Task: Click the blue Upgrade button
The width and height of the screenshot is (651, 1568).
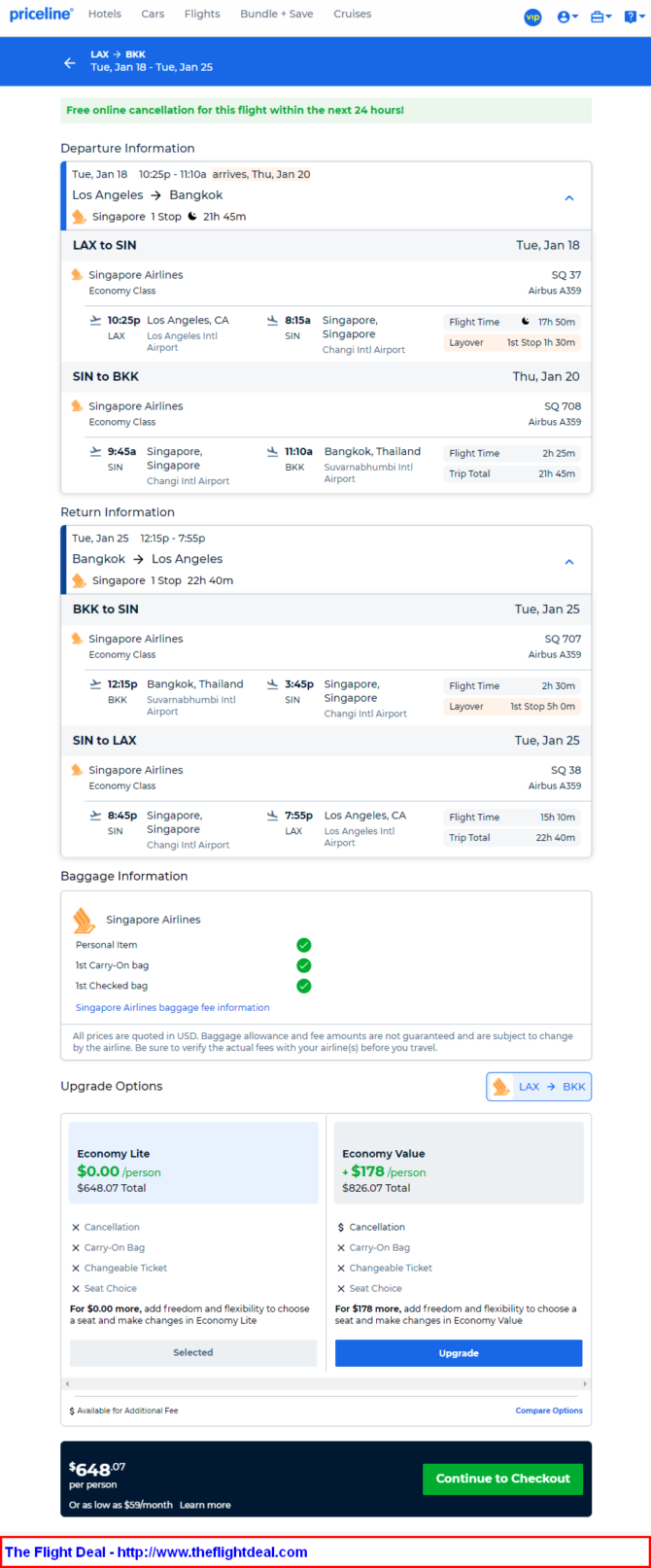Action: coord(459,1353)
